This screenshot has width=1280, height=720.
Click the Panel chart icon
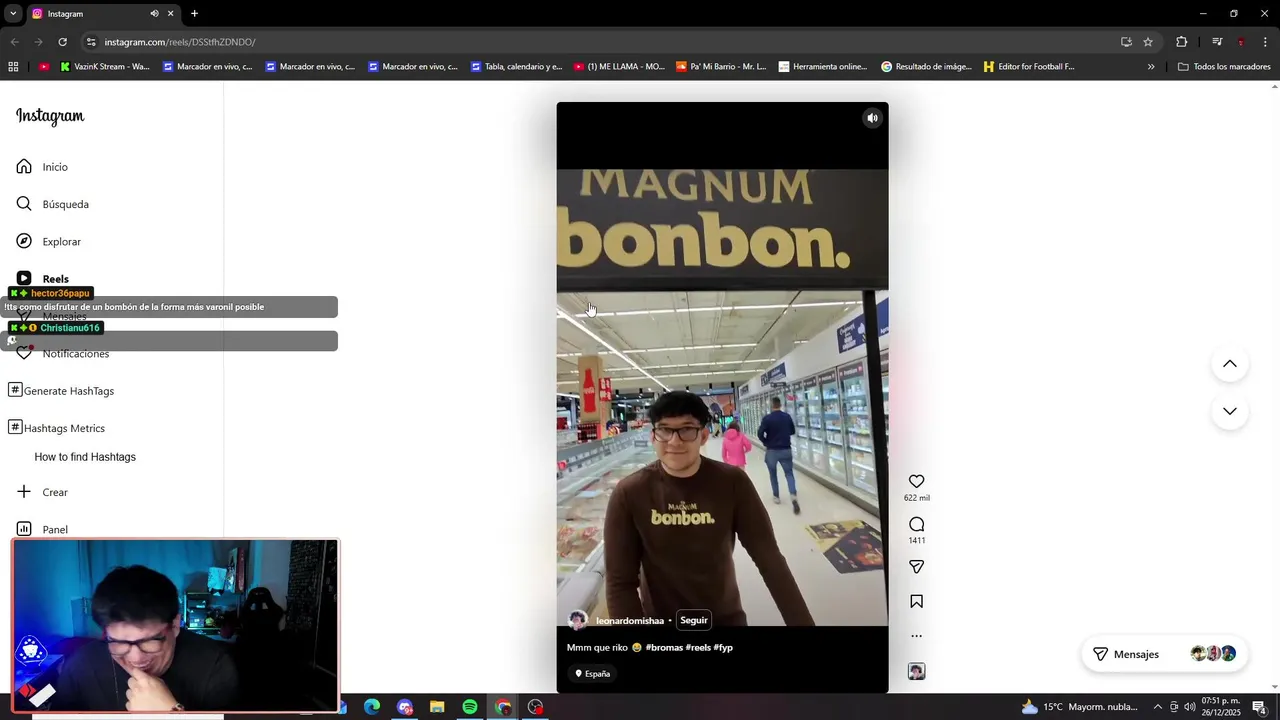(24, 529)
